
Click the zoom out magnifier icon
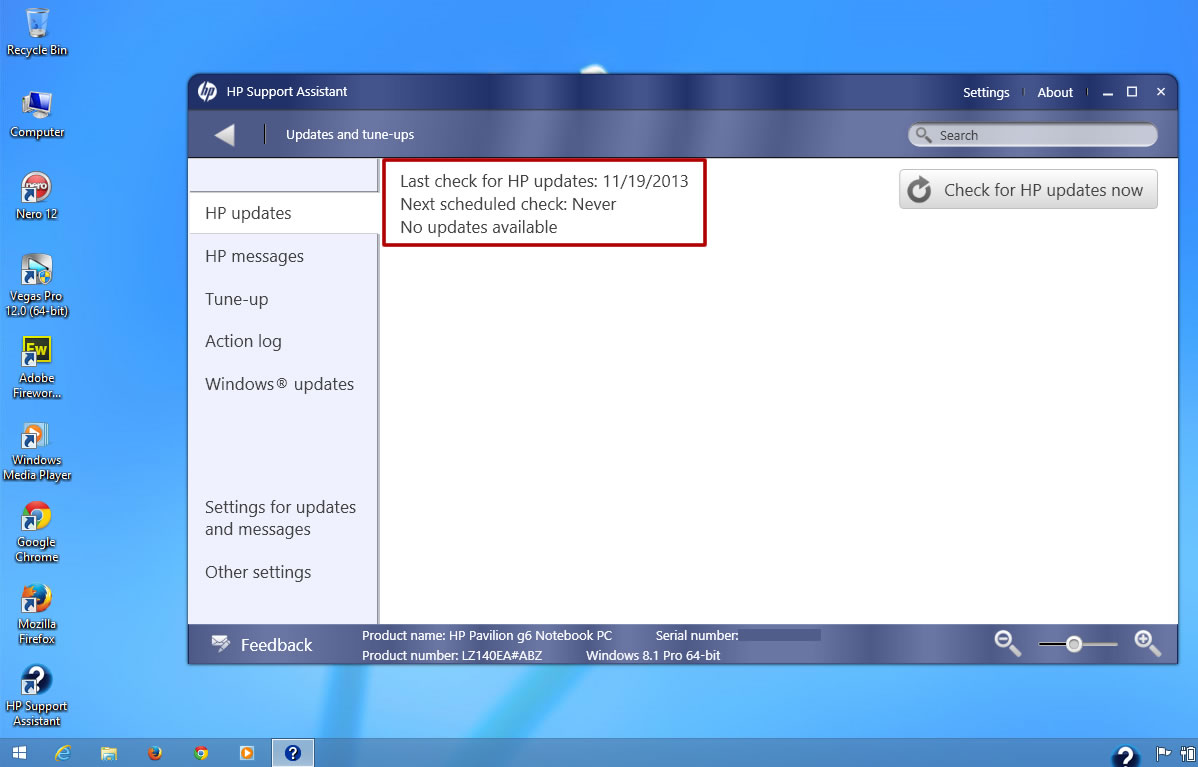click(x=1007, y=643)
